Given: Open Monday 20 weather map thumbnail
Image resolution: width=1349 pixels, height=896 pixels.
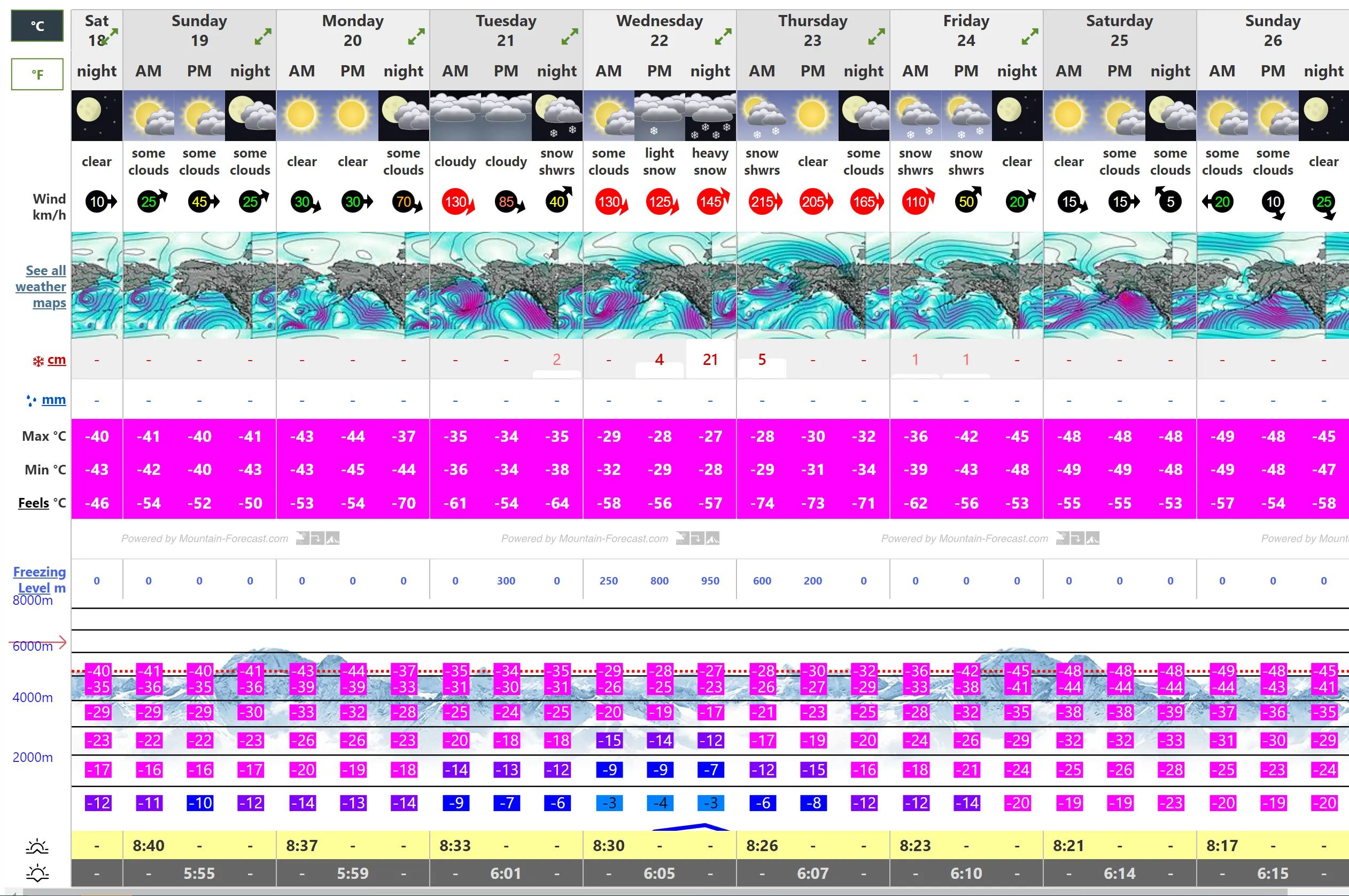Looking at the screenshot, I should (x=353, y=285).
